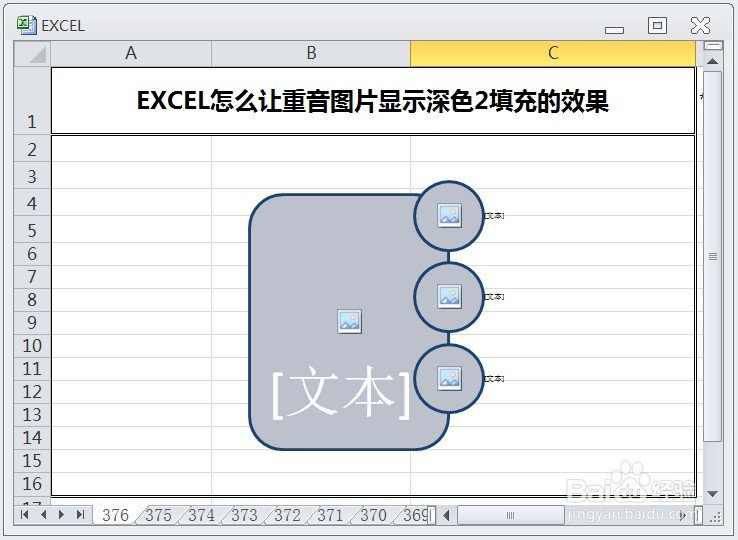Select row 10 header
This screenshot has width=738, height=540.
point(32,346)
